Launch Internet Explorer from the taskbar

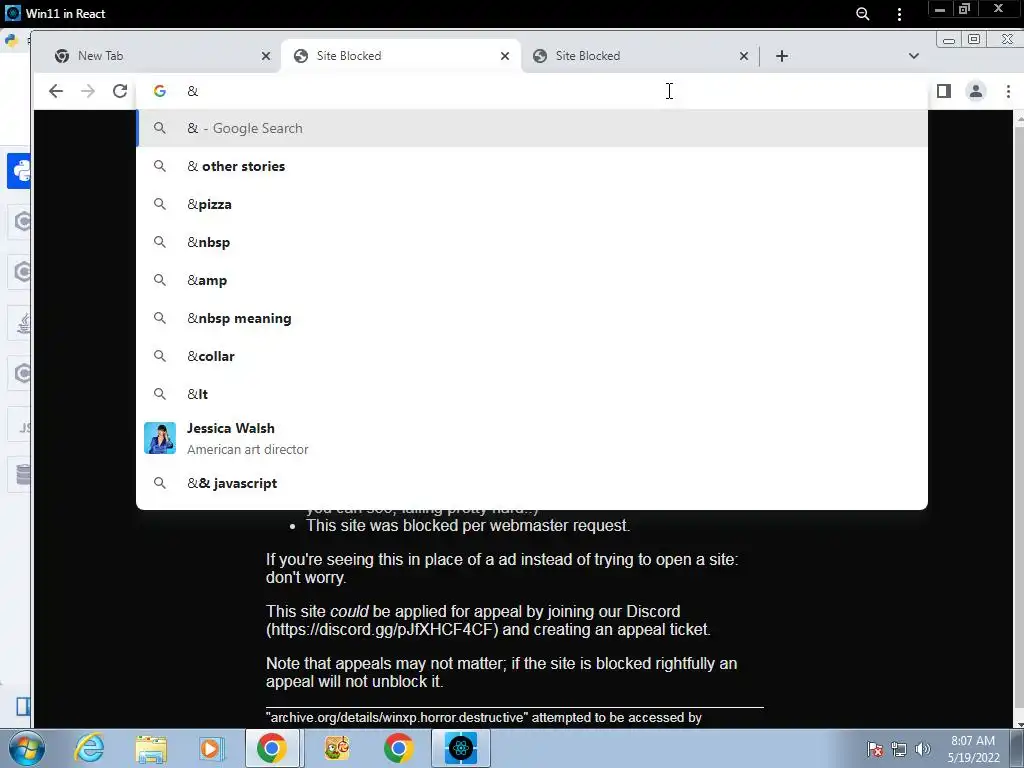89,748
